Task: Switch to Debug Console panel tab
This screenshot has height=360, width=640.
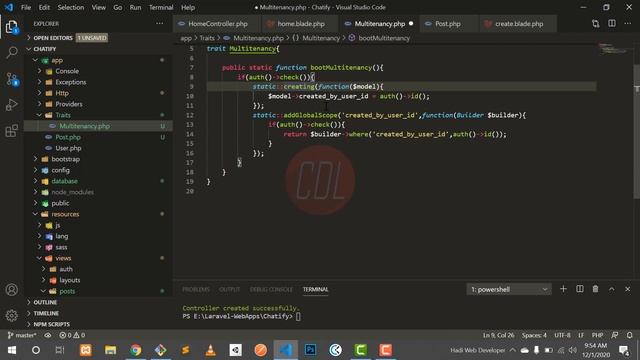Action: (x=271, y=289)
